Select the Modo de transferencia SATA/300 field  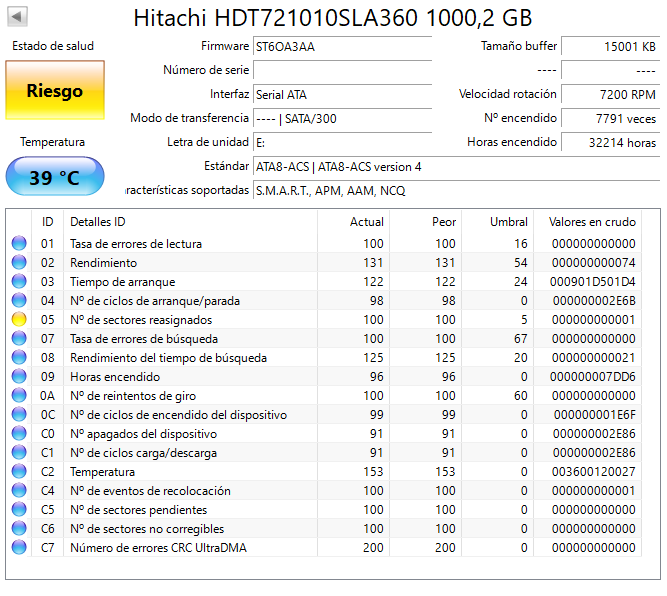(342, 118)
